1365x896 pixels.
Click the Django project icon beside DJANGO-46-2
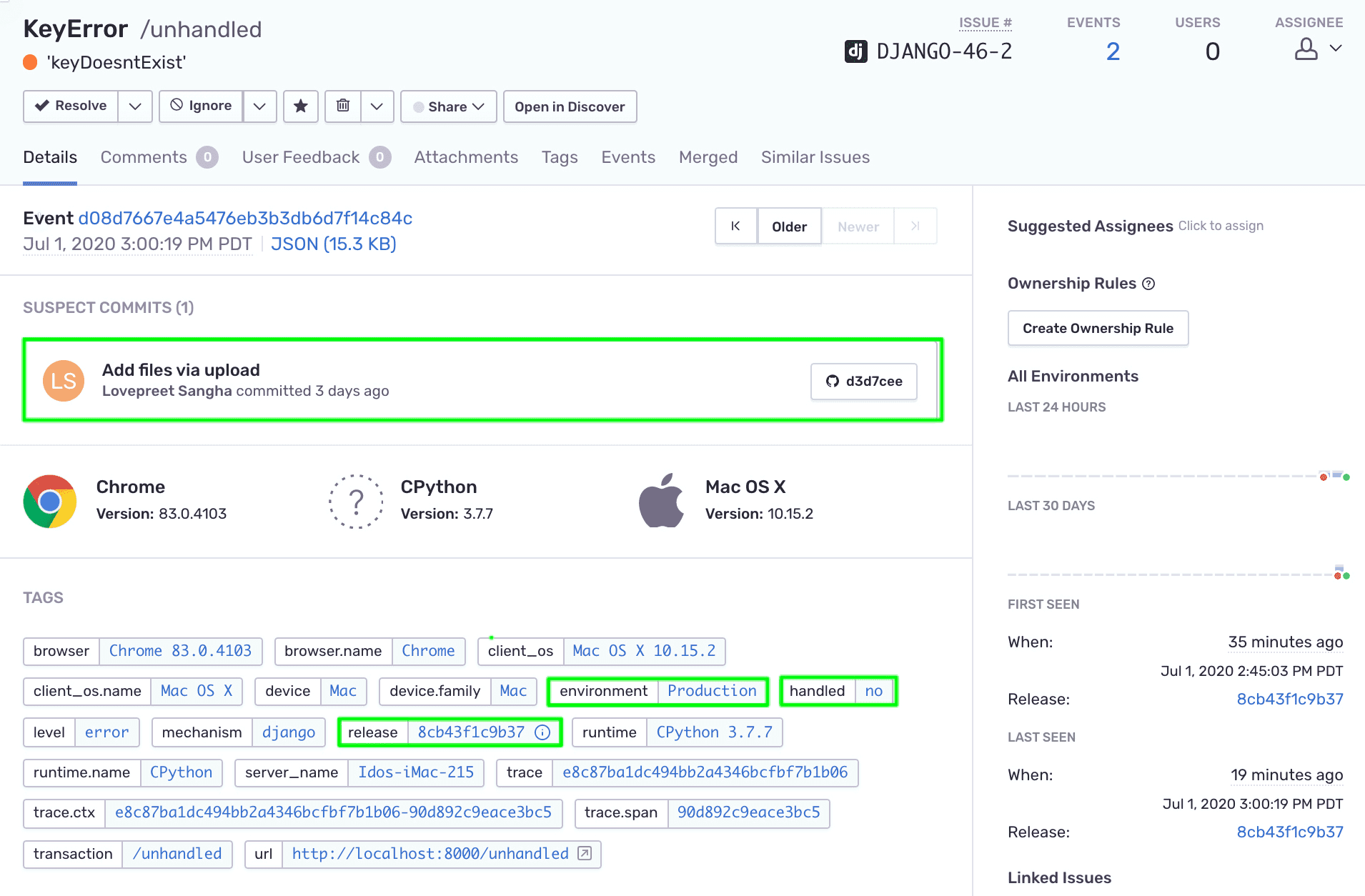(856, 50)
